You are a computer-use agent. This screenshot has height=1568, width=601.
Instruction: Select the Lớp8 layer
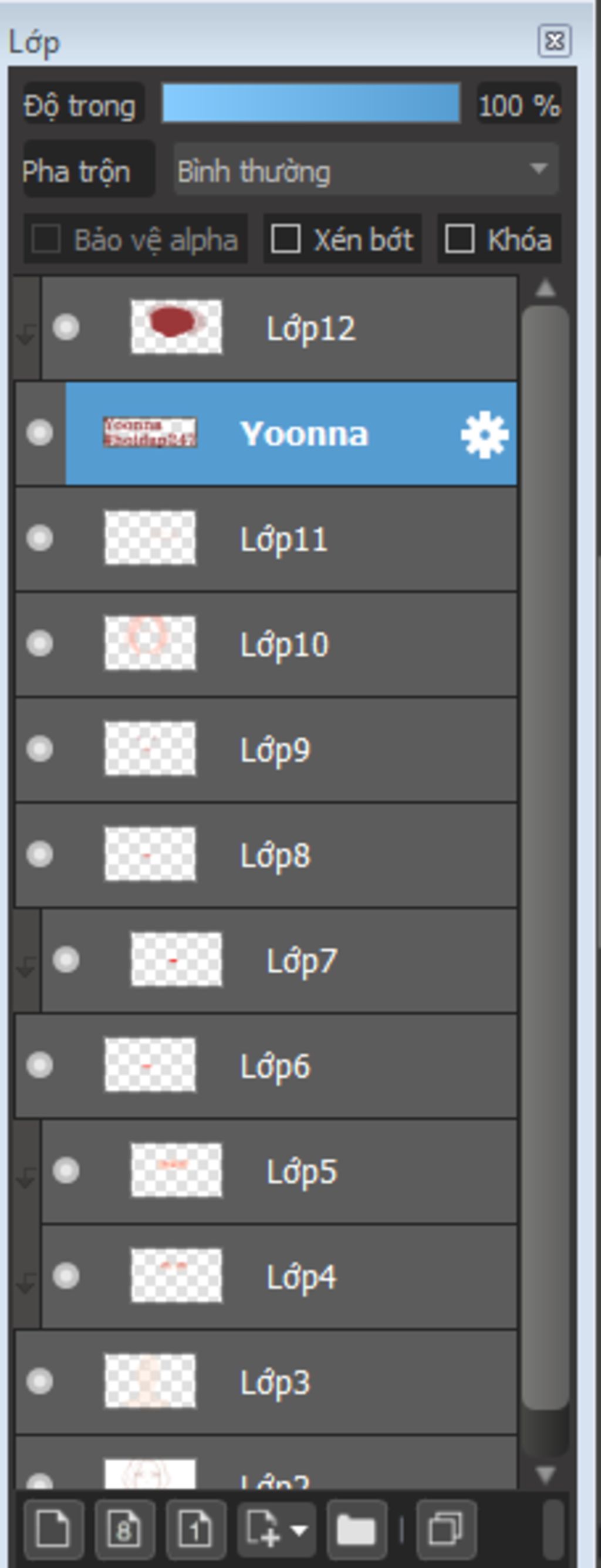pos(365,855)
